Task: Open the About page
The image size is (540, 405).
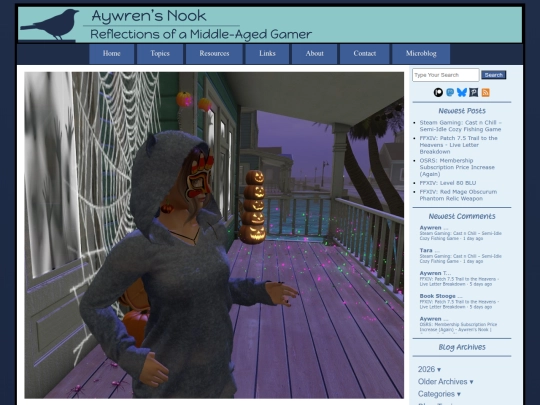Action: pyautogui.click(x=314, y=54)
